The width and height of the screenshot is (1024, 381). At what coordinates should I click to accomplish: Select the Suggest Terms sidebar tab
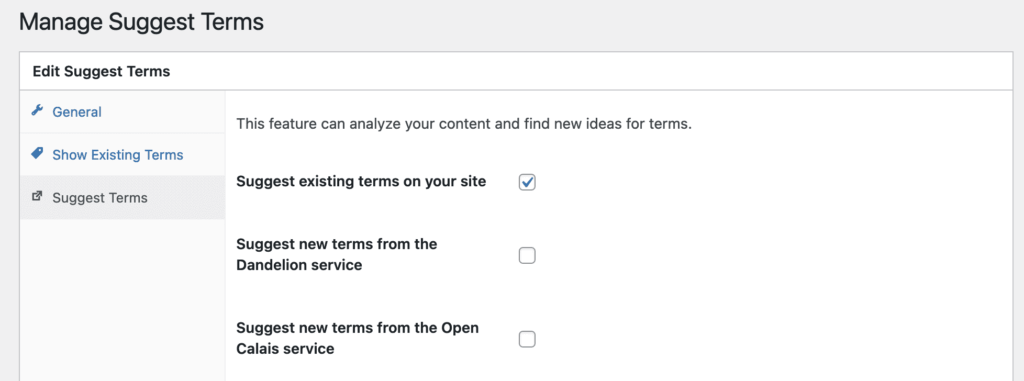click(x=123, y=197)
